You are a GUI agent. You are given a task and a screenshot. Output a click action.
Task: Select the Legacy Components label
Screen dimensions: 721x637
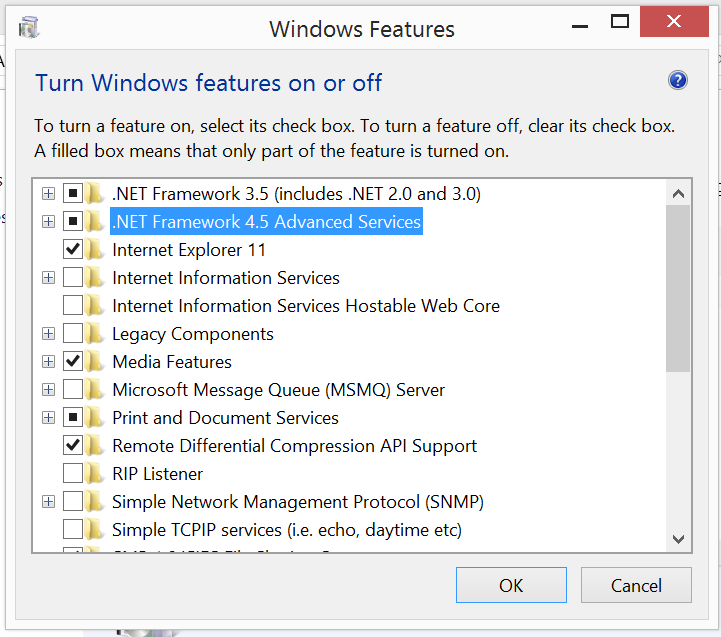[193, 334]
